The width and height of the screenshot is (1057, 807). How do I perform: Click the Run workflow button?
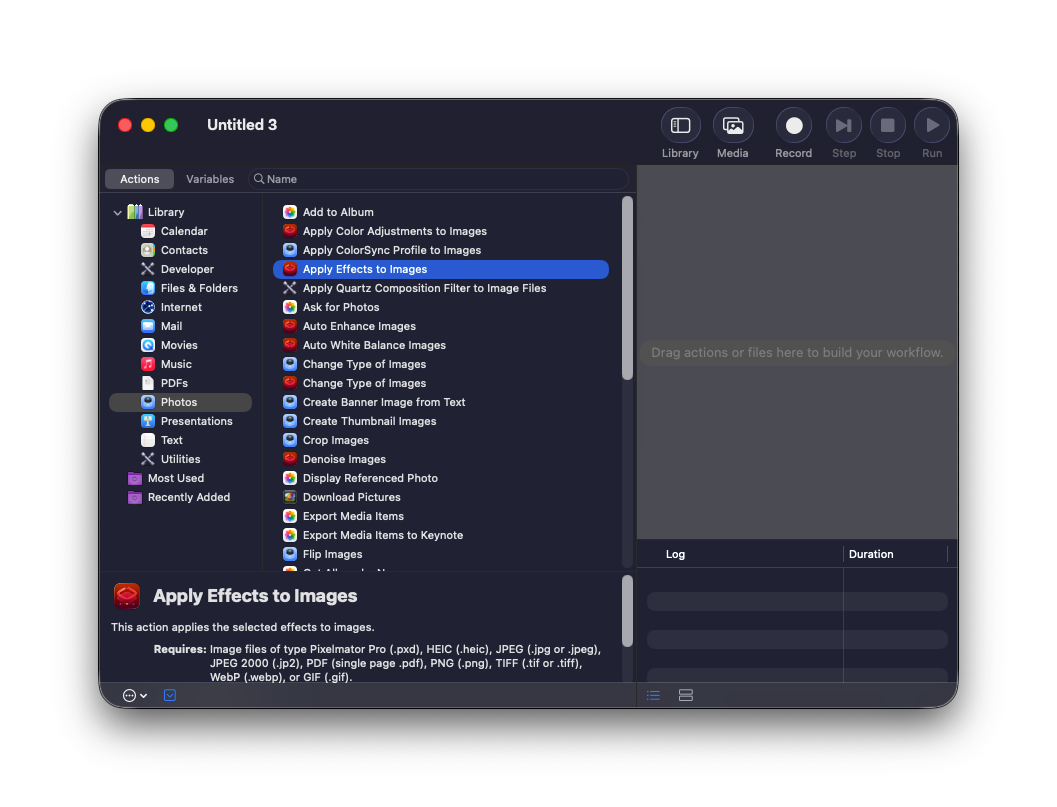tap(931, 126)
